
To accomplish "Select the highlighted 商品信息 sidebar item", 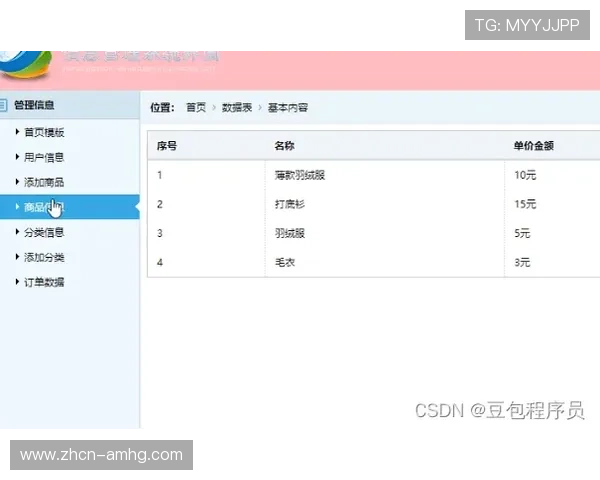I will 70,207.
